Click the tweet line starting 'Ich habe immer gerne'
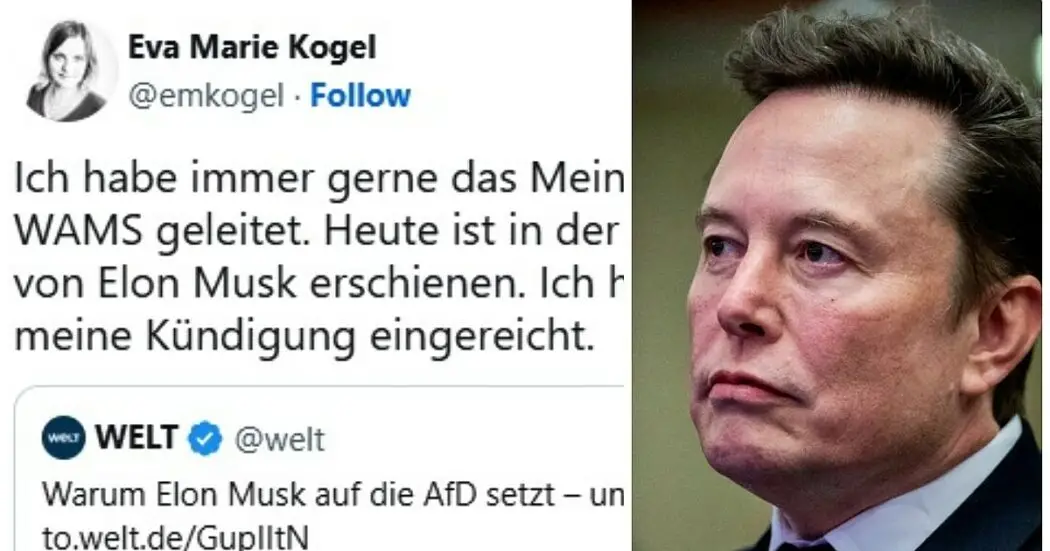Image resolution: width=1050 pixels, height=551 pixels. [x=319, y=179]
